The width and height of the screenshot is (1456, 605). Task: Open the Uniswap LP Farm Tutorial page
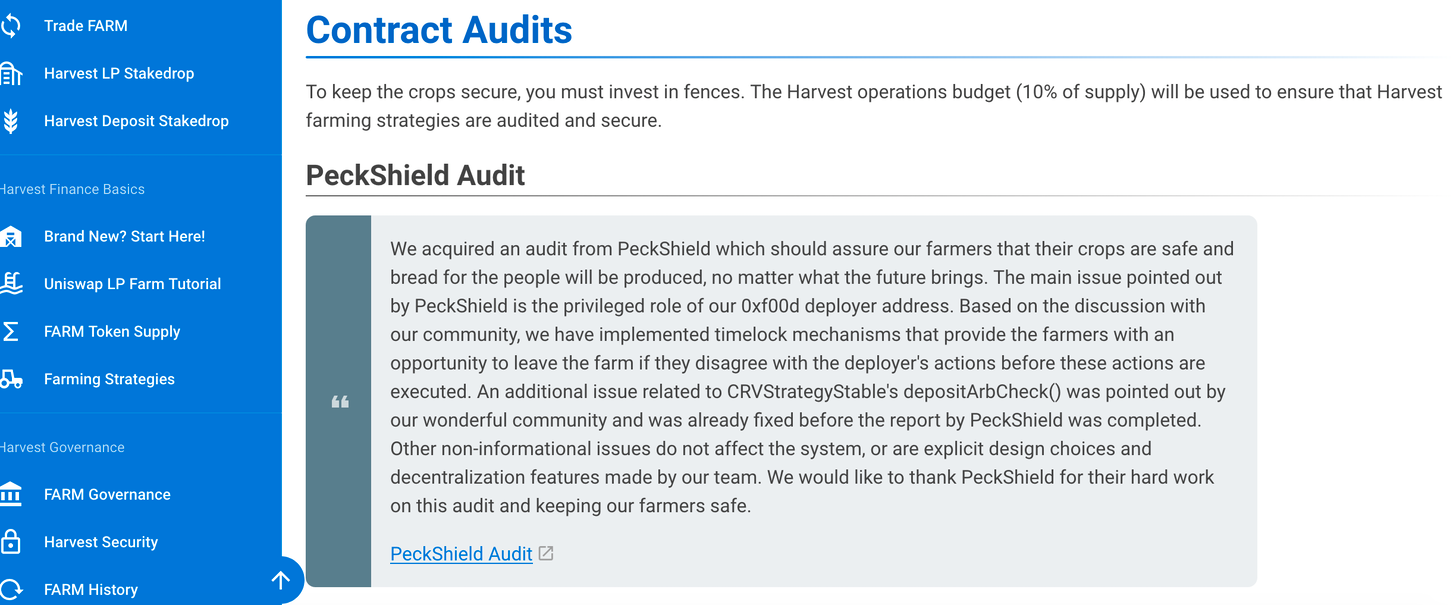coord(132,284)
